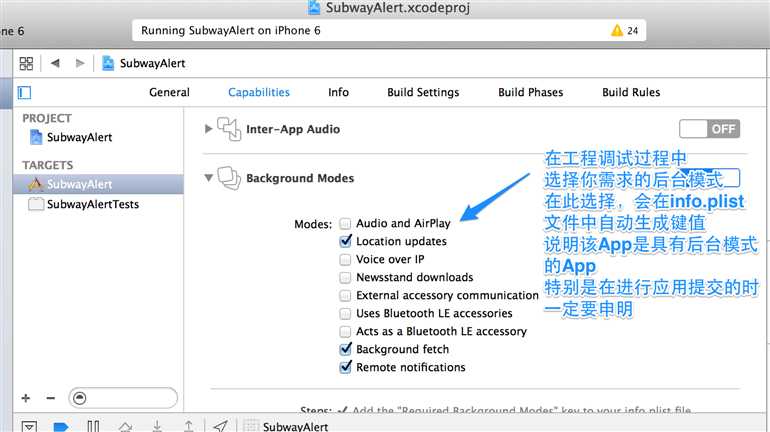Uncheck Background fetch mode

coord(345,349)
